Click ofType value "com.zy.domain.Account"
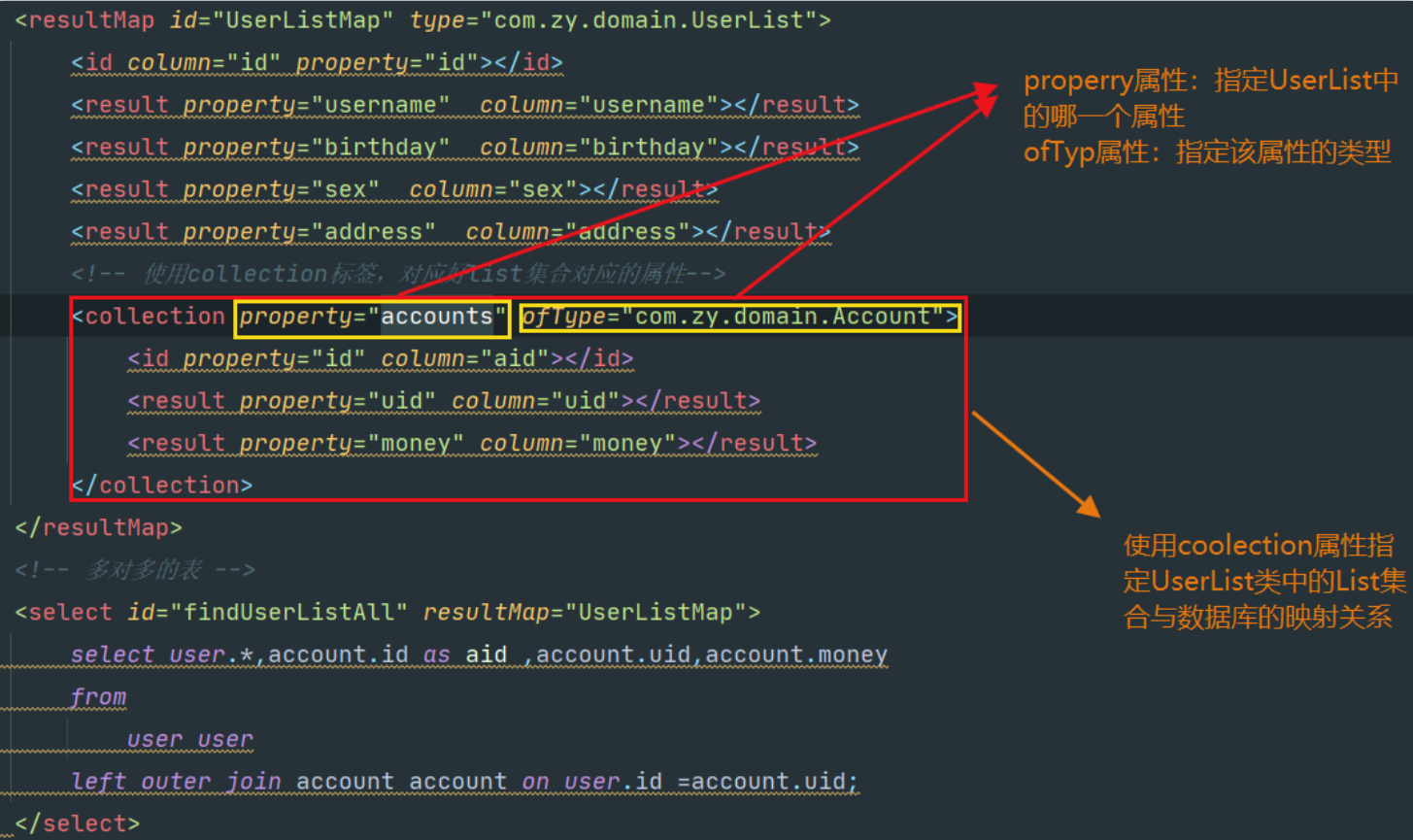1413x840 pixels. (x=783, y=317)
